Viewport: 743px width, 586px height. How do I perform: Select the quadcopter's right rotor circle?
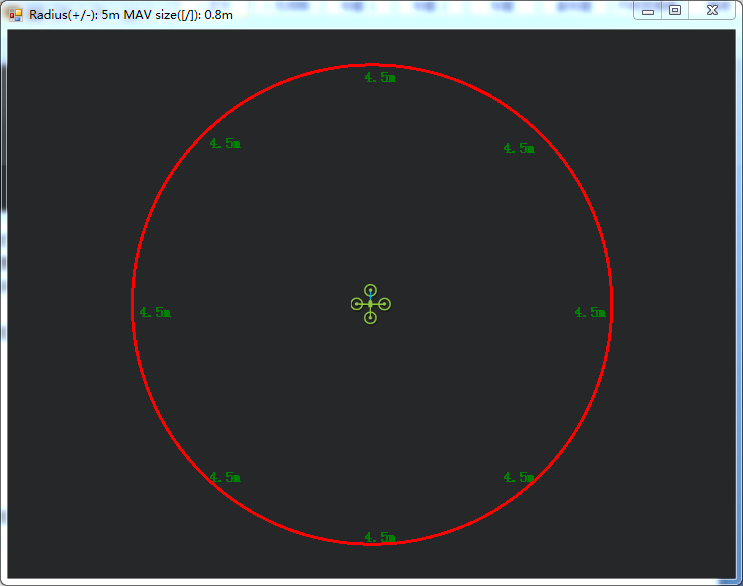384,304
